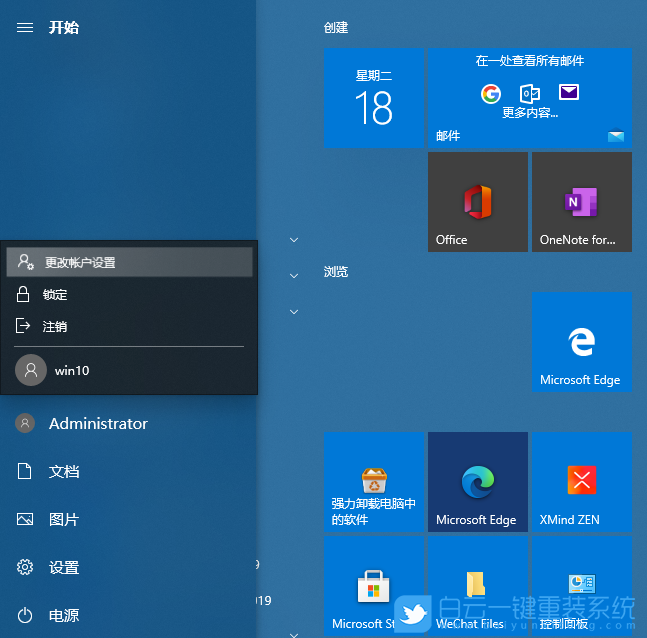Open the XMind ZEN tile
Image resolution: width=647 pixels, height=638 pixels.
(x=581, y=482)
